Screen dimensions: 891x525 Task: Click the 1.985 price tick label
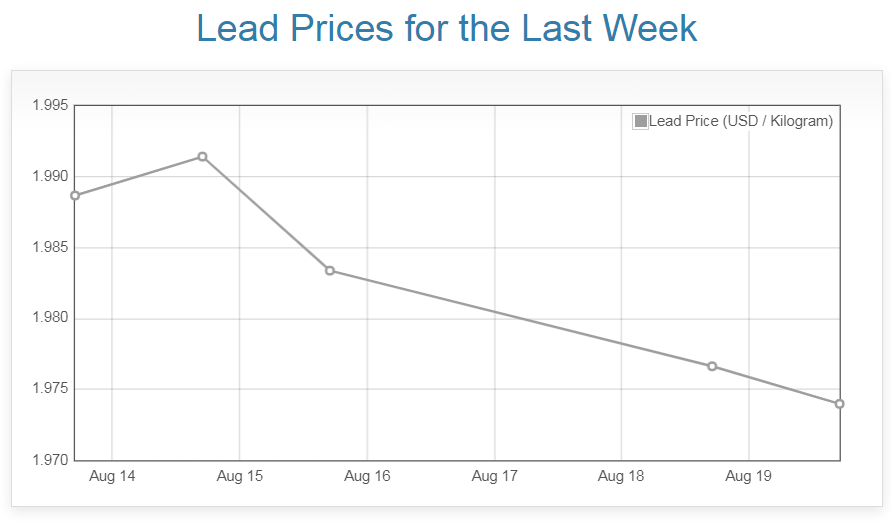coord(49,248)
